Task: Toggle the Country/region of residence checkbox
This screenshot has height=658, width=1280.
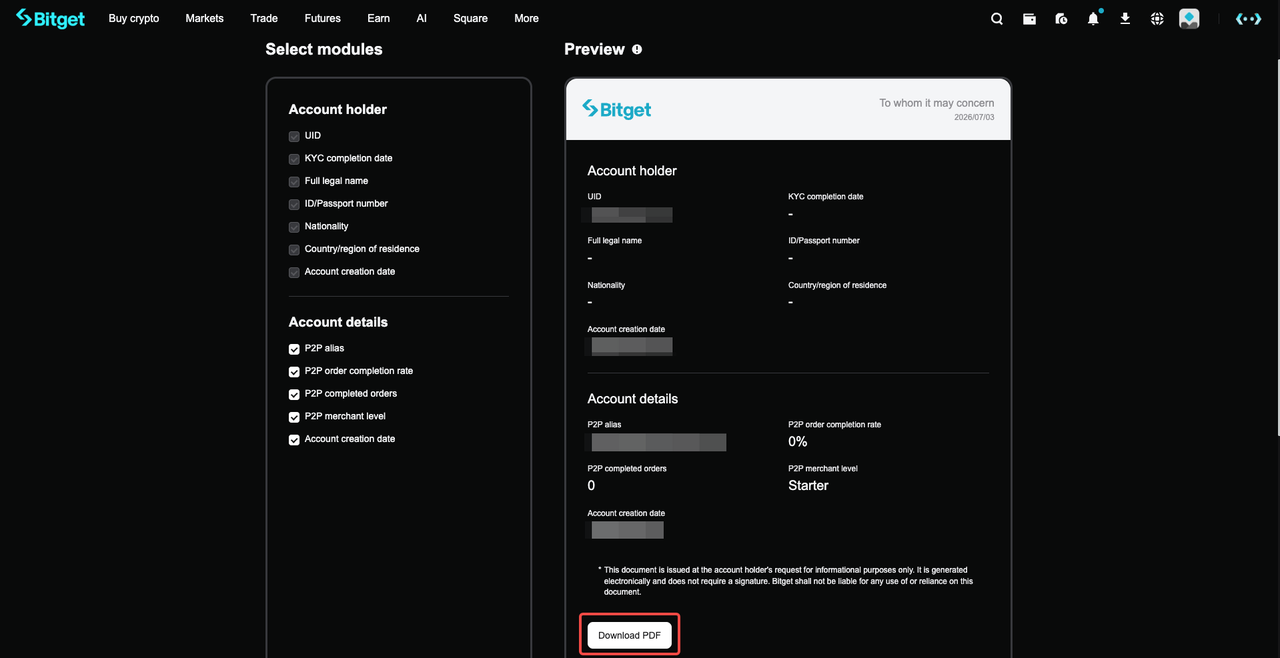Action: [294, 250]
